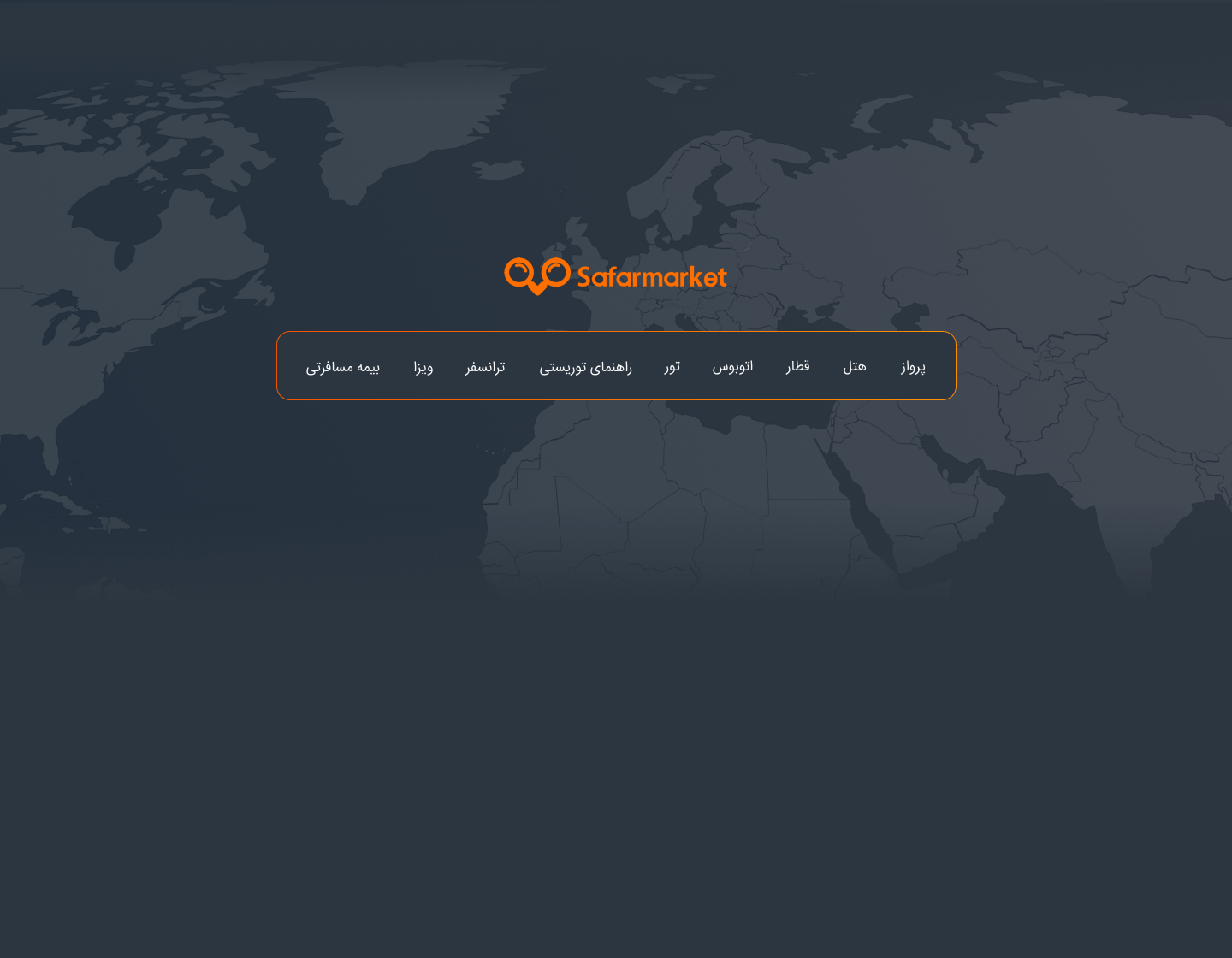Viewport: 1232px width, 958px height.
Task: Search for flight tickets via پرواز
Action: click(913, 367)
